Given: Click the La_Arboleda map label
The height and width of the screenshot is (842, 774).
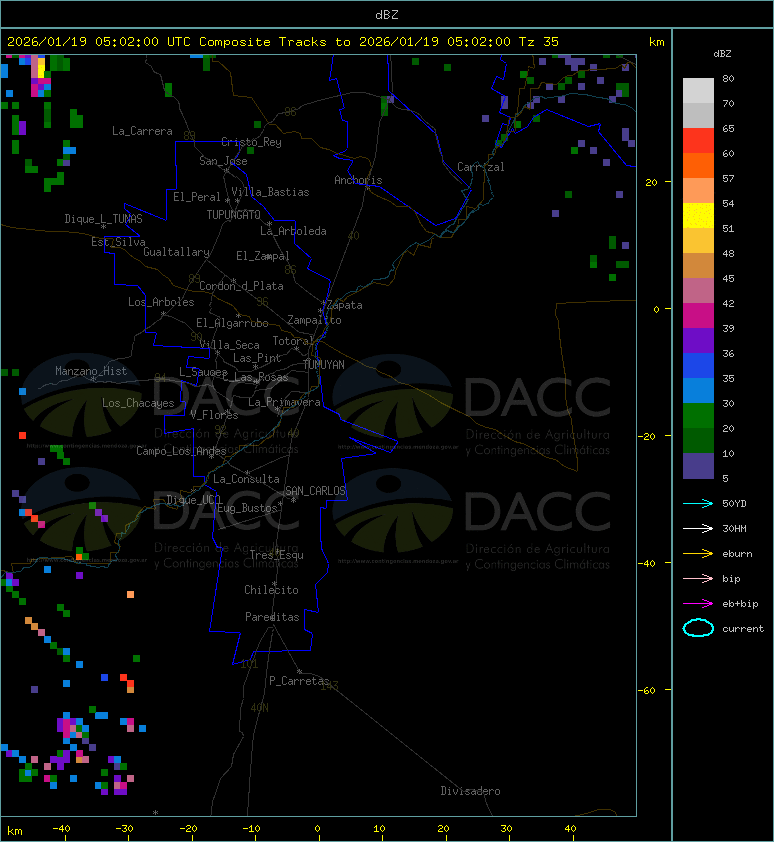Looking at the screenshot, I should click(293, 231).
